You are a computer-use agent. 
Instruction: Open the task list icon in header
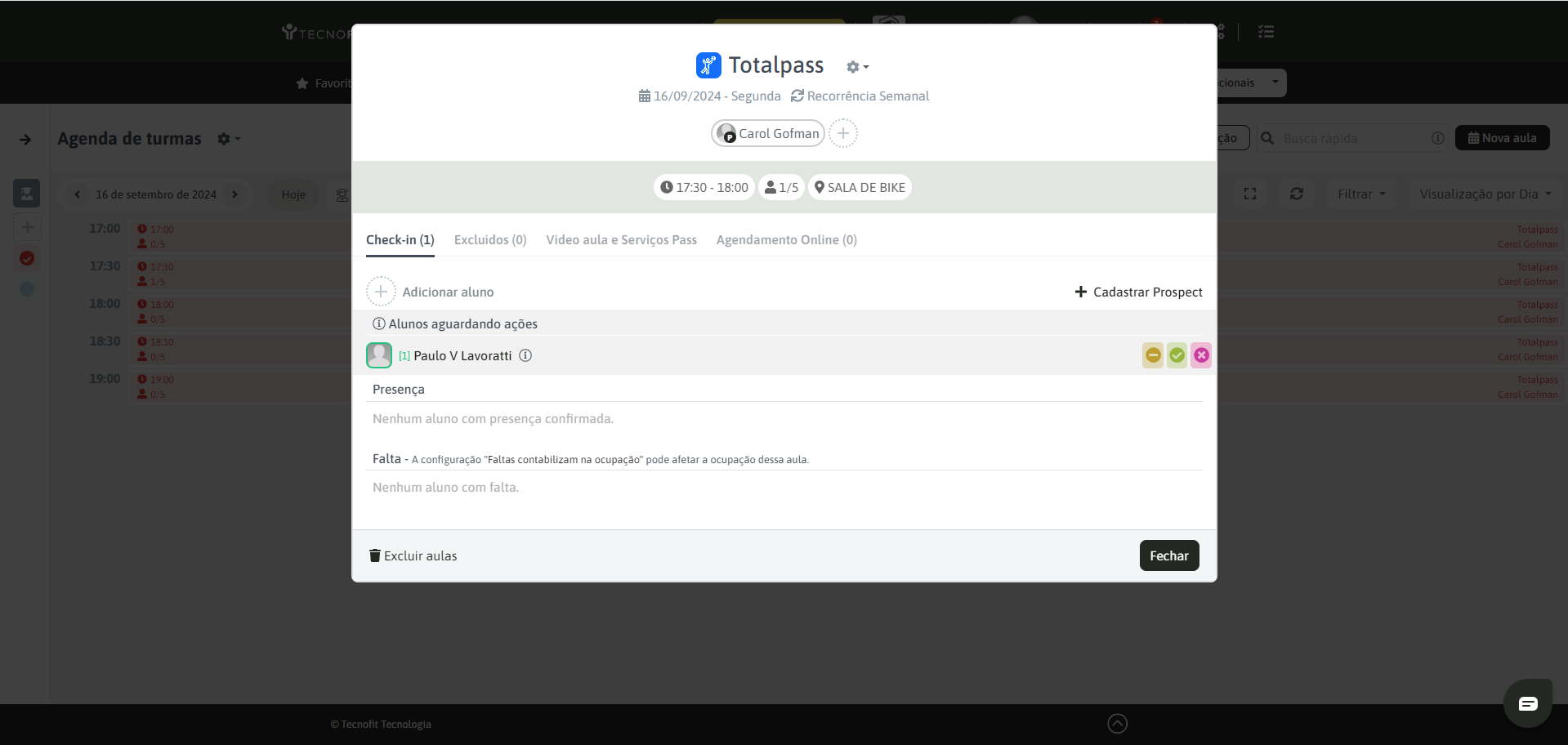pos(1266,32)
